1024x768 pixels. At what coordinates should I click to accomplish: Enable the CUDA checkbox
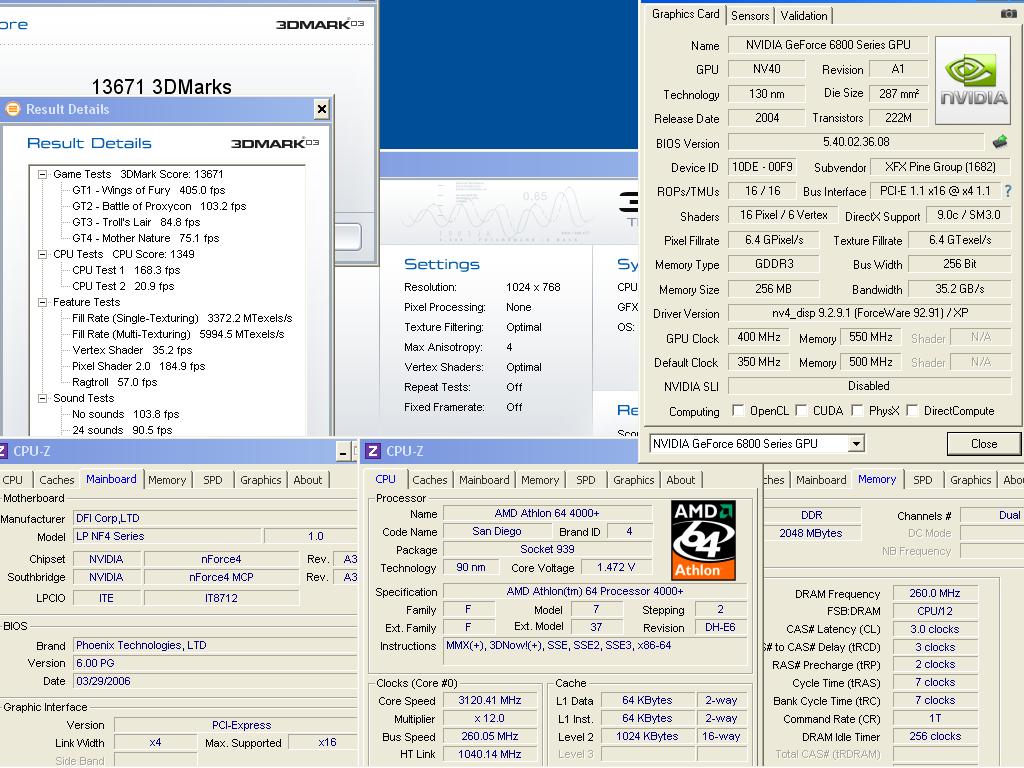click(801, 410)
